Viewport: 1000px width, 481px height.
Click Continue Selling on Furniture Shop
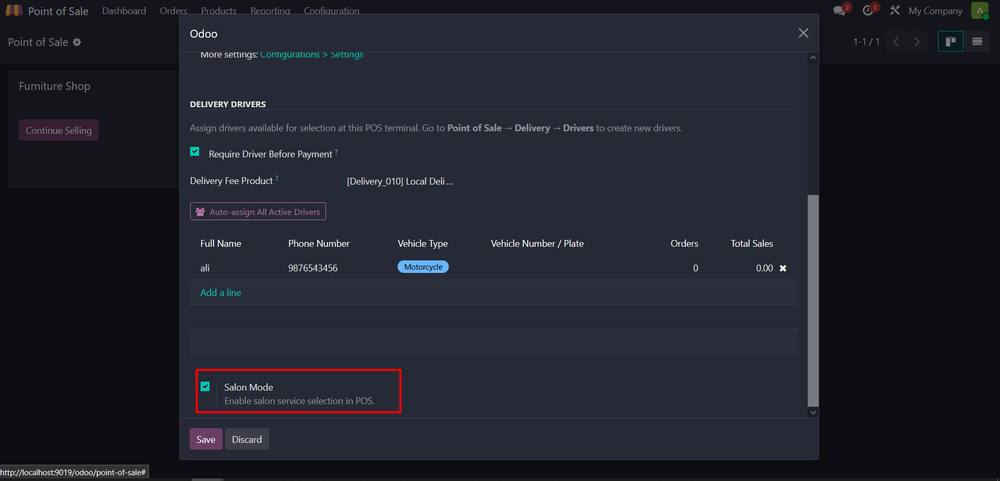59,131
